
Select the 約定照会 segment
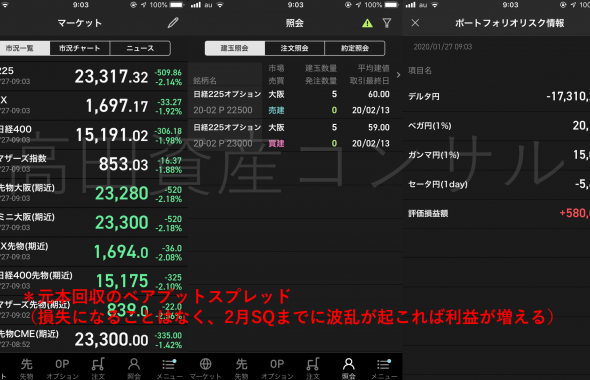point(355,48)
